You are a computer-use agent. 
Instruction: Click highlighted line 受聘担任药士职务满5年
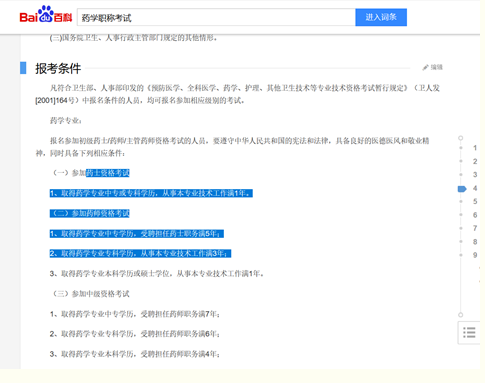point(137,234)
